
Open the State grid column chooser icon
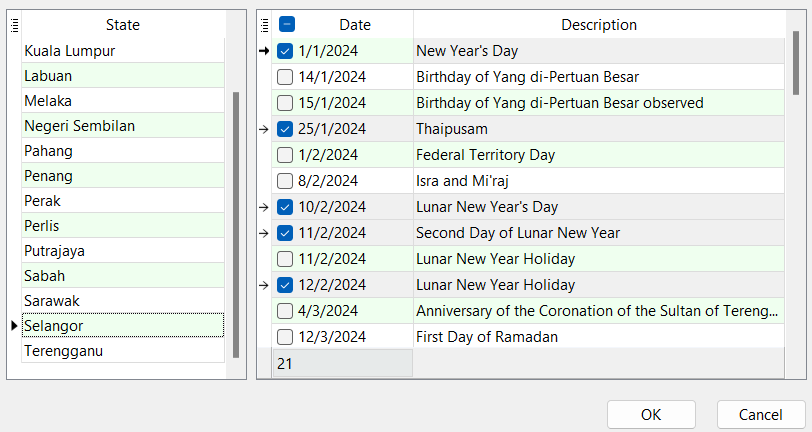click(x=14, y=25)
